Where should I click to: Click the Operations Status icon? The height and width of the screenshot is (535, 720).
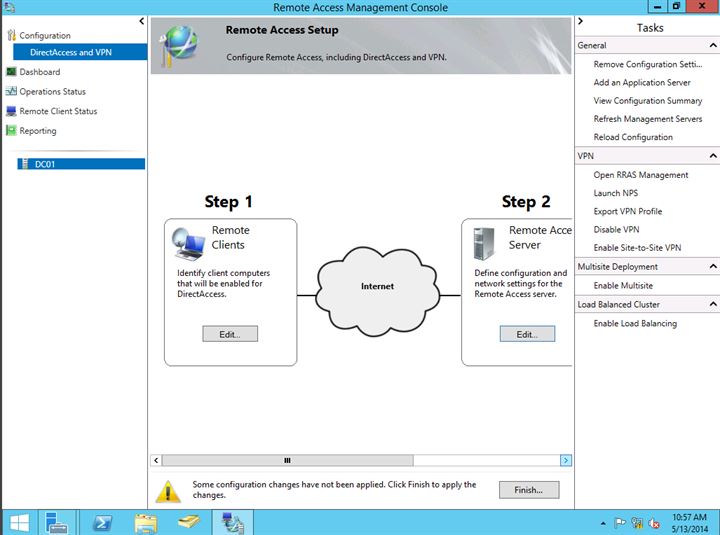tap(11, 92)
